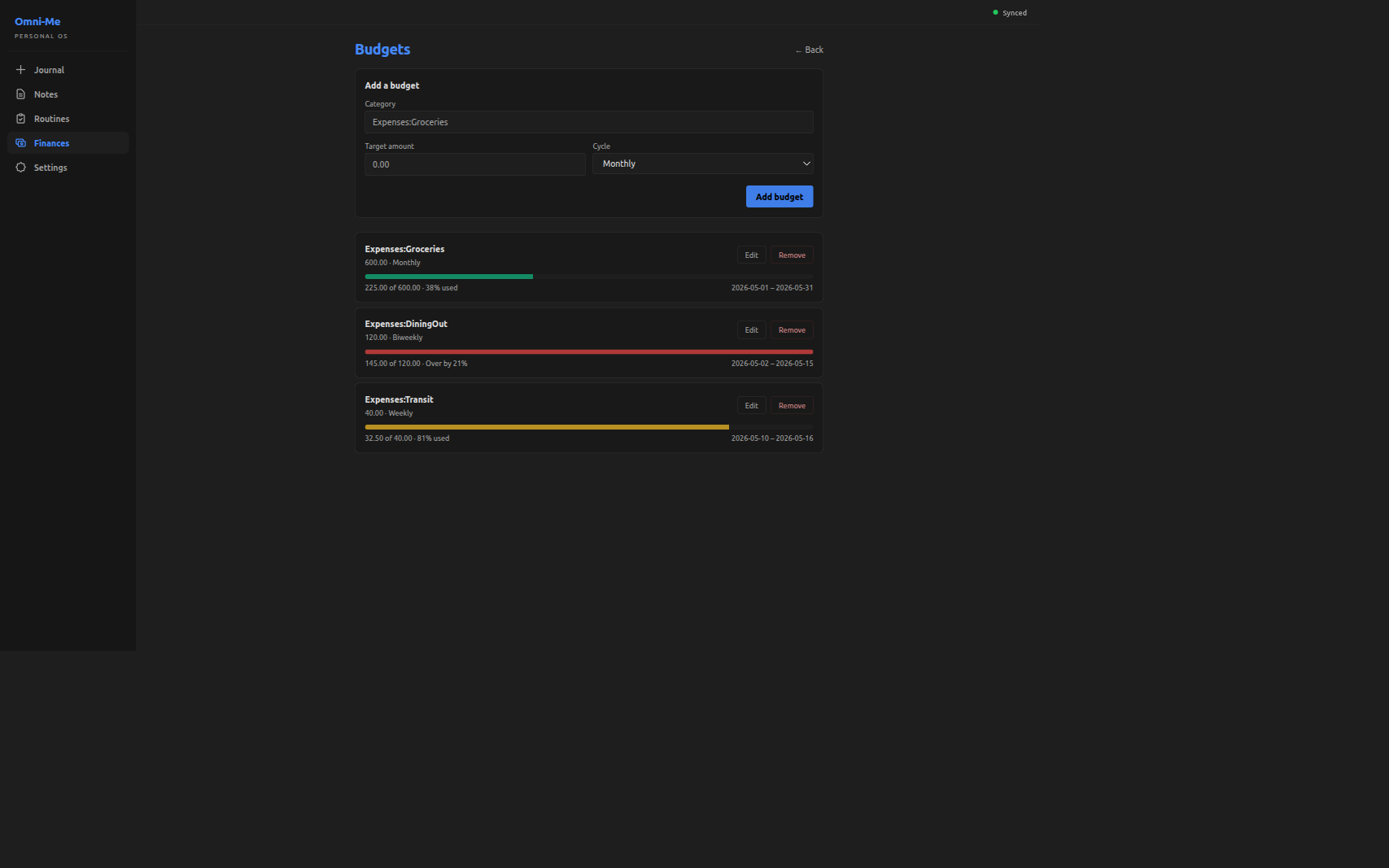Click '145.00 of 120.00 · Over by 21%' text
The width and height of the screenshot is (1389, 868).
(x=416, y=364)
